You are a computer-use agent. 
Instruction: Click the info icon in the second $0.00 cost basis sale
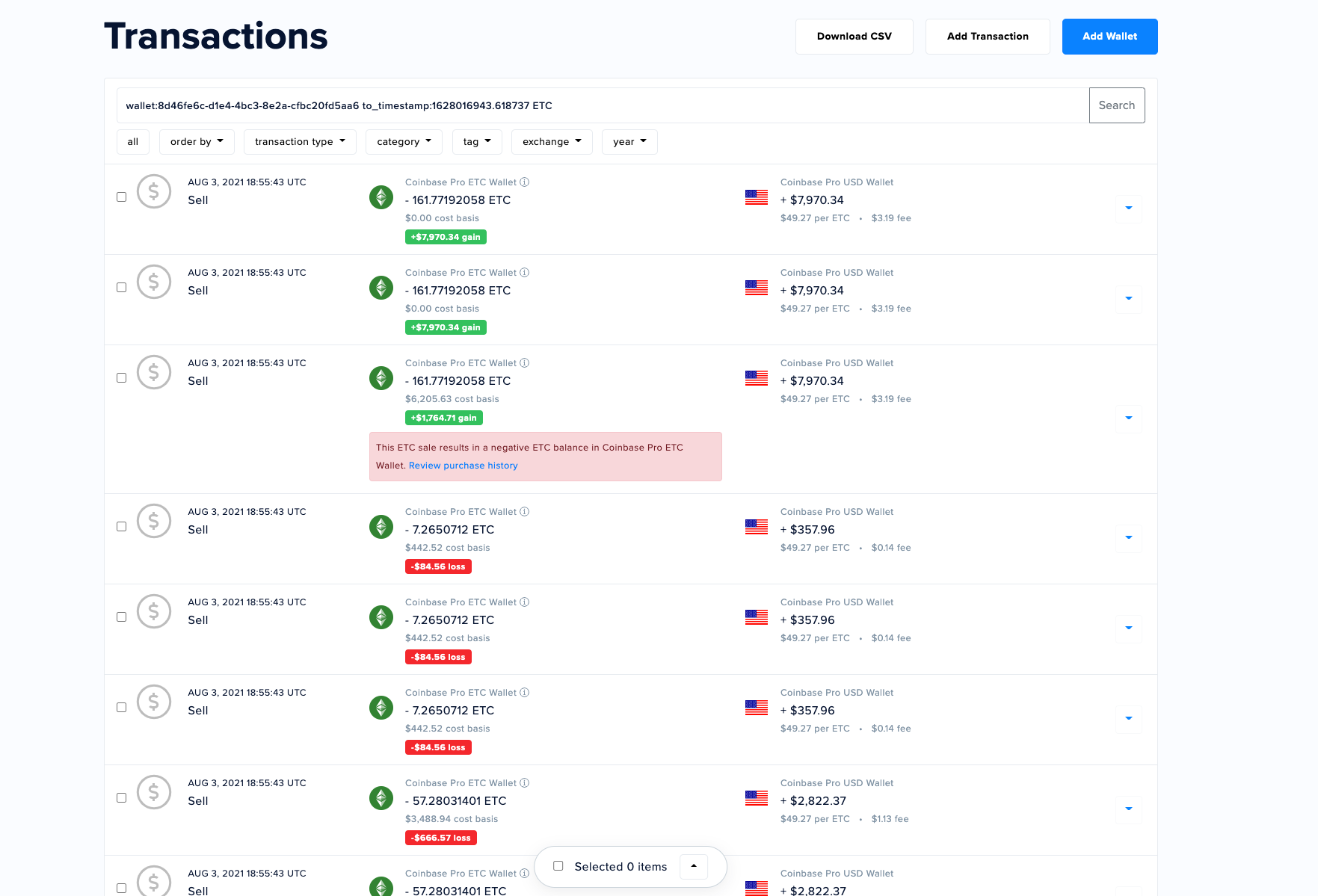point(525,273)
